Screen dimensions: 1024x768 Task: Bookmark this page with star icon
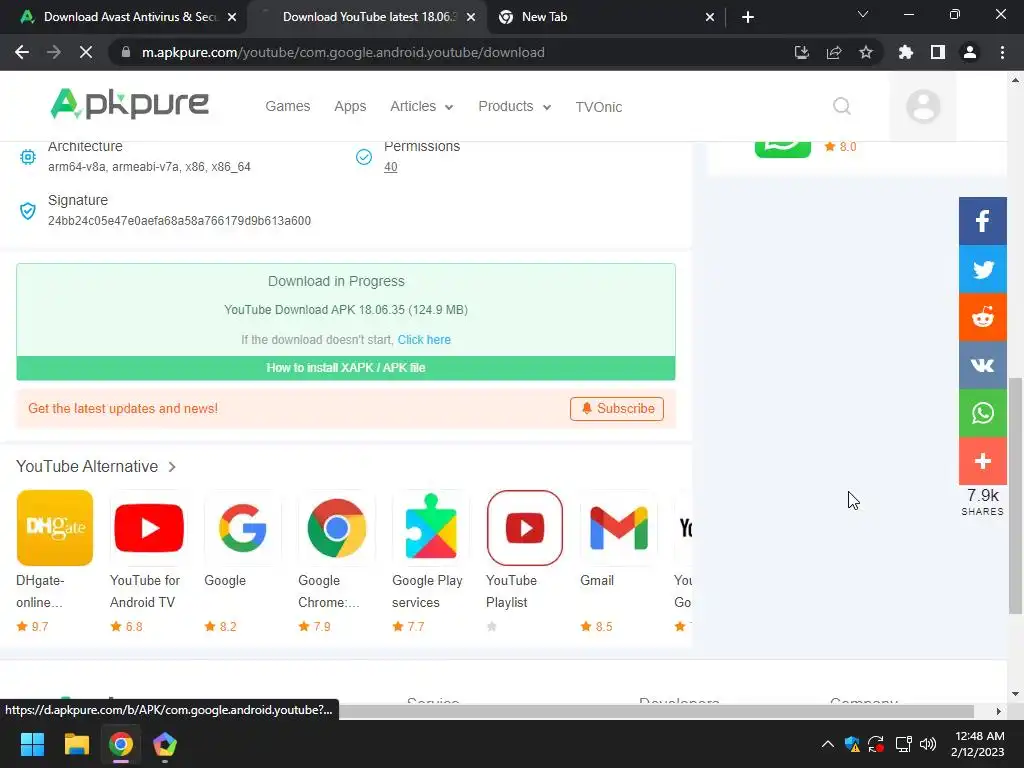[x=865, y=52]
